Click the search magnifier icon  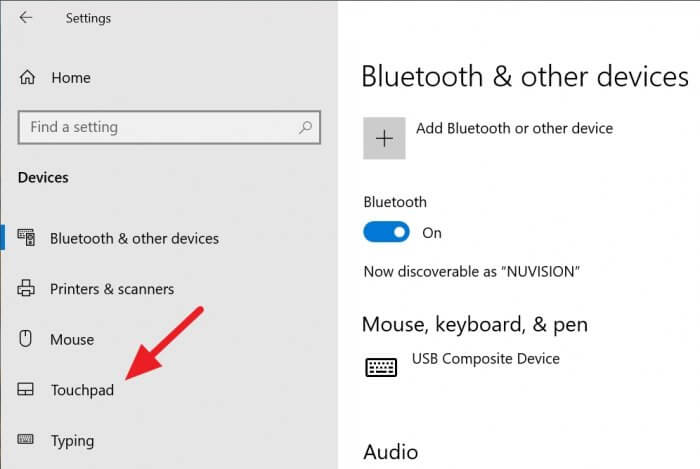pyautogui.click(x=305, y=128)
